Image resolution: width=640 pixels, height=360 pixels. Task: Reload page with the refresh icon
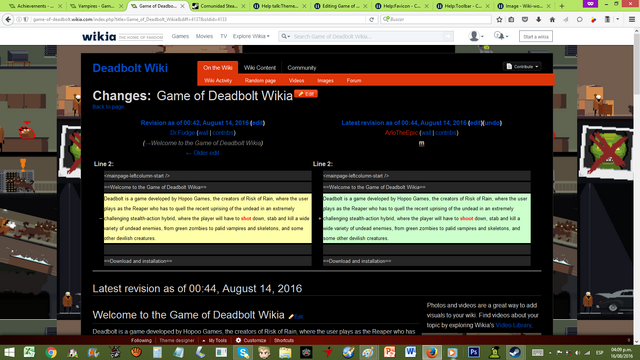click(371, 19)
